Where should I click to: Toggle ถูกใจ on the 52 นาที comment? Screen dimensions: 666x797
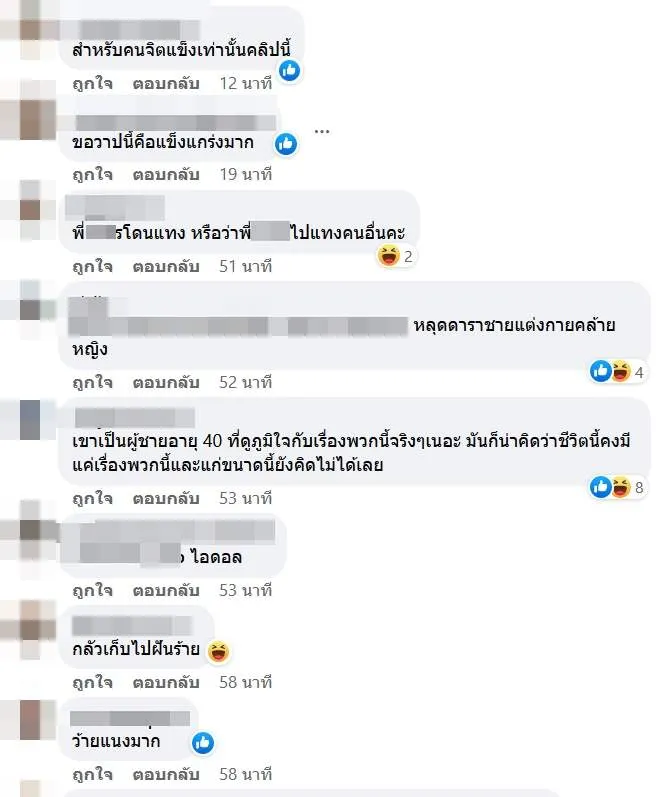[x=92, y=382]
